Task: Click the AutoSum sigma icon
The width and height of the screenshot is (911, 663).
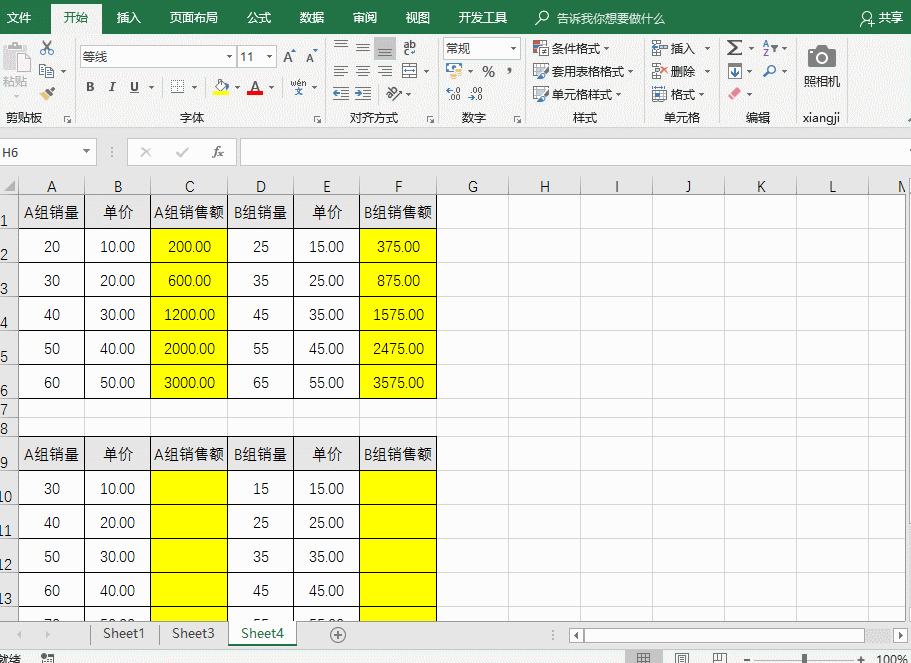Action: click(x=734, y=48)
